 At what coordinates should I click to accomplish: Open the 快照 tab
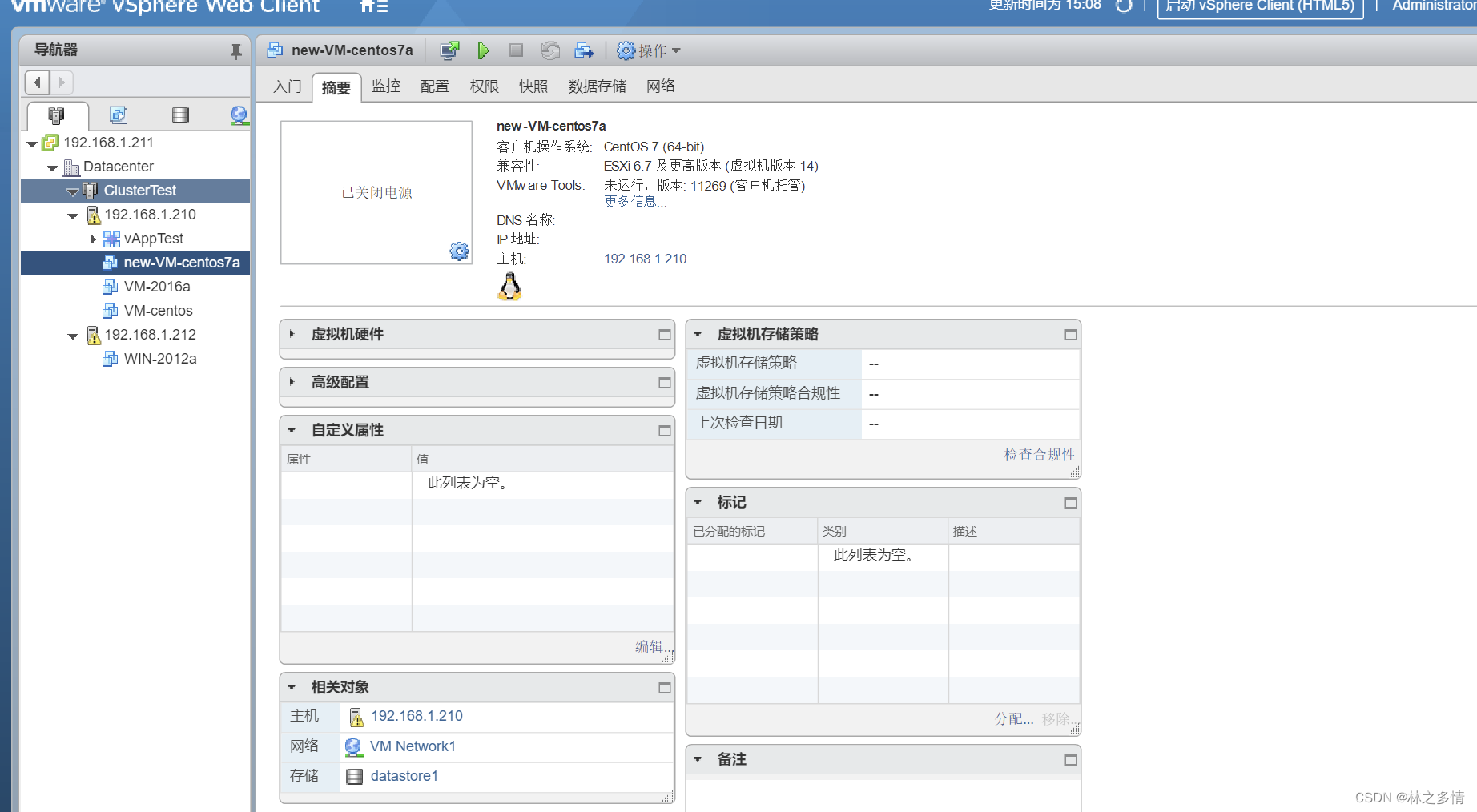[x=533, y=86]
